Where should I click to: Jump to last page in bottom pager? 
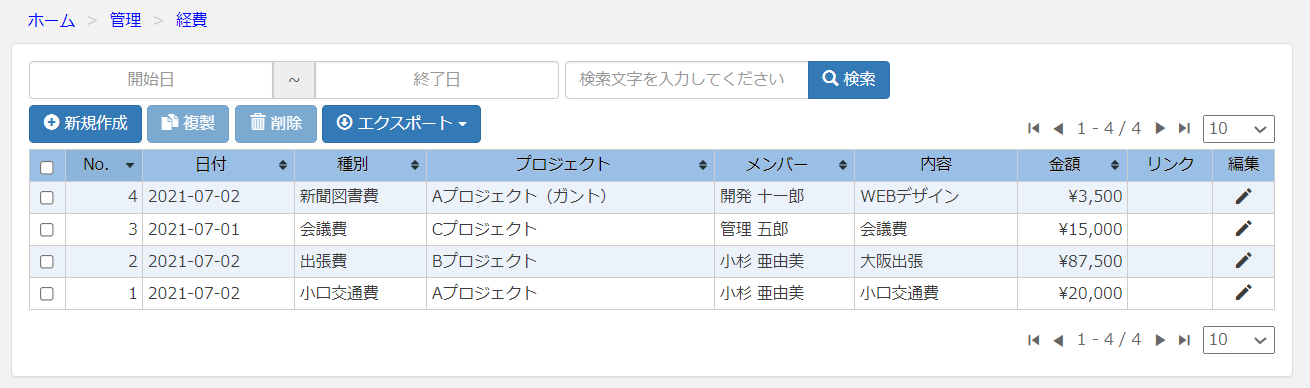pyautogui.click(x=1184, y=340)
